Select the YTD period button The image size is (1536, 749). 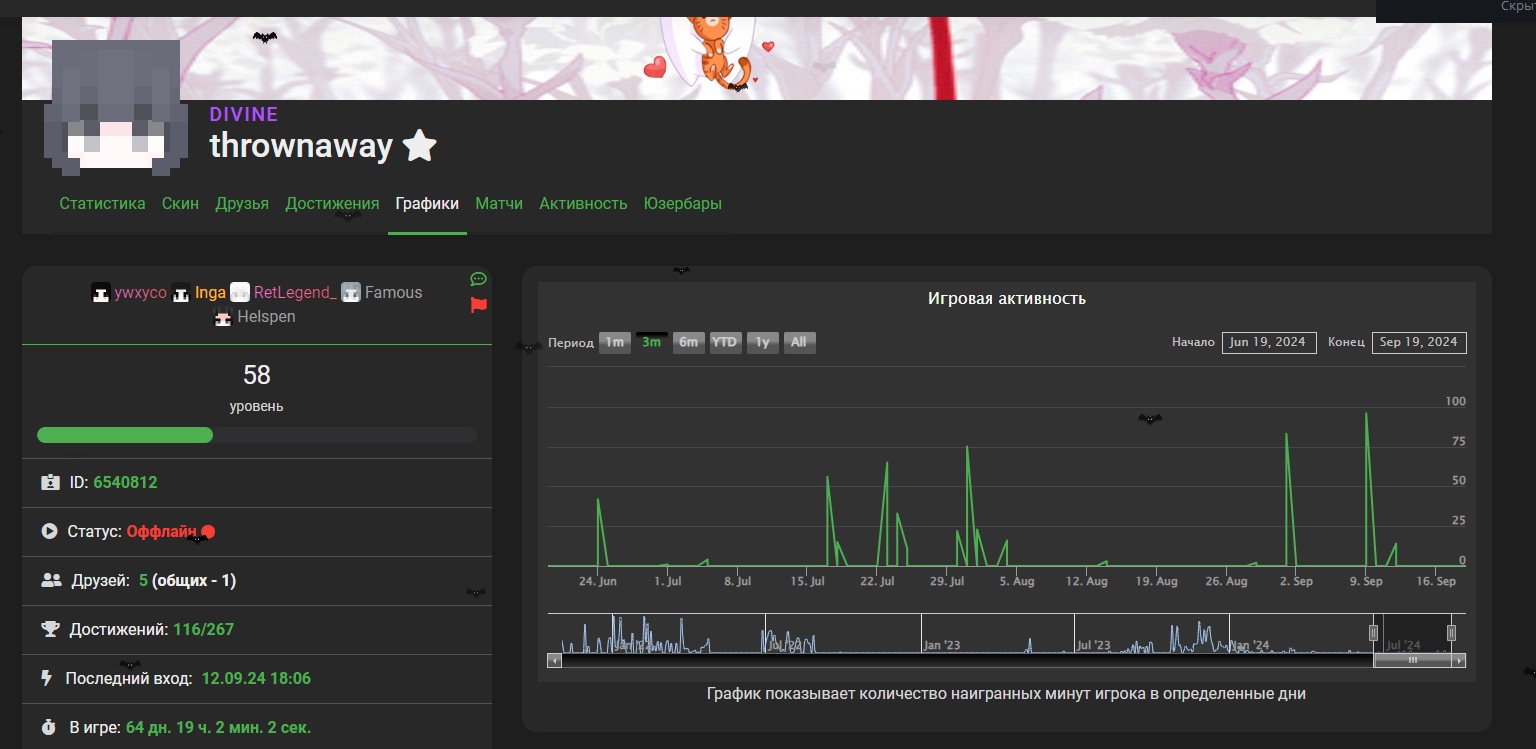click(x=724, y=343)
